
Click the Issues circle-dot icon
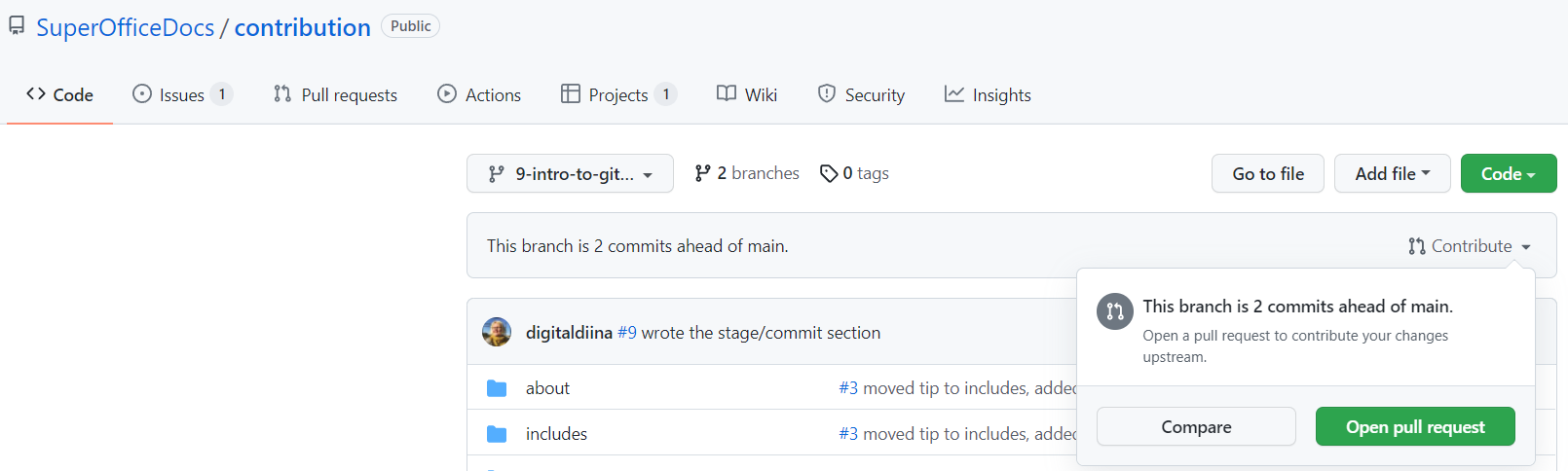tap(142, 93)
